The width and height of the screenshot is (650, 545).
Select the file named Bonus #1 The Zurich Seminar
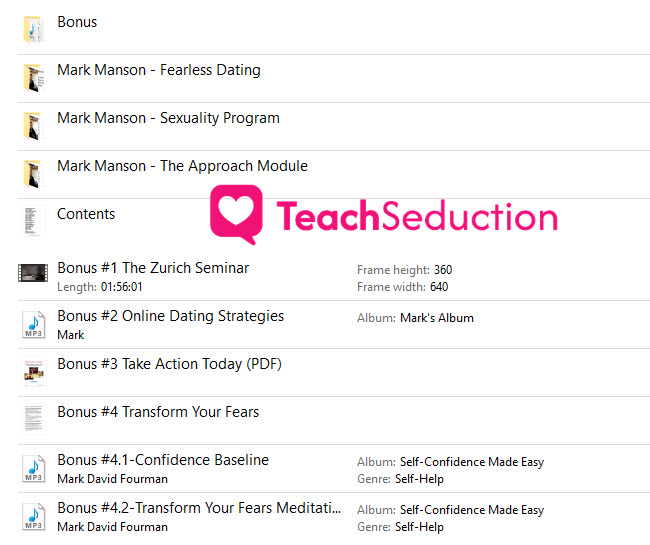(x=153, y=268)
